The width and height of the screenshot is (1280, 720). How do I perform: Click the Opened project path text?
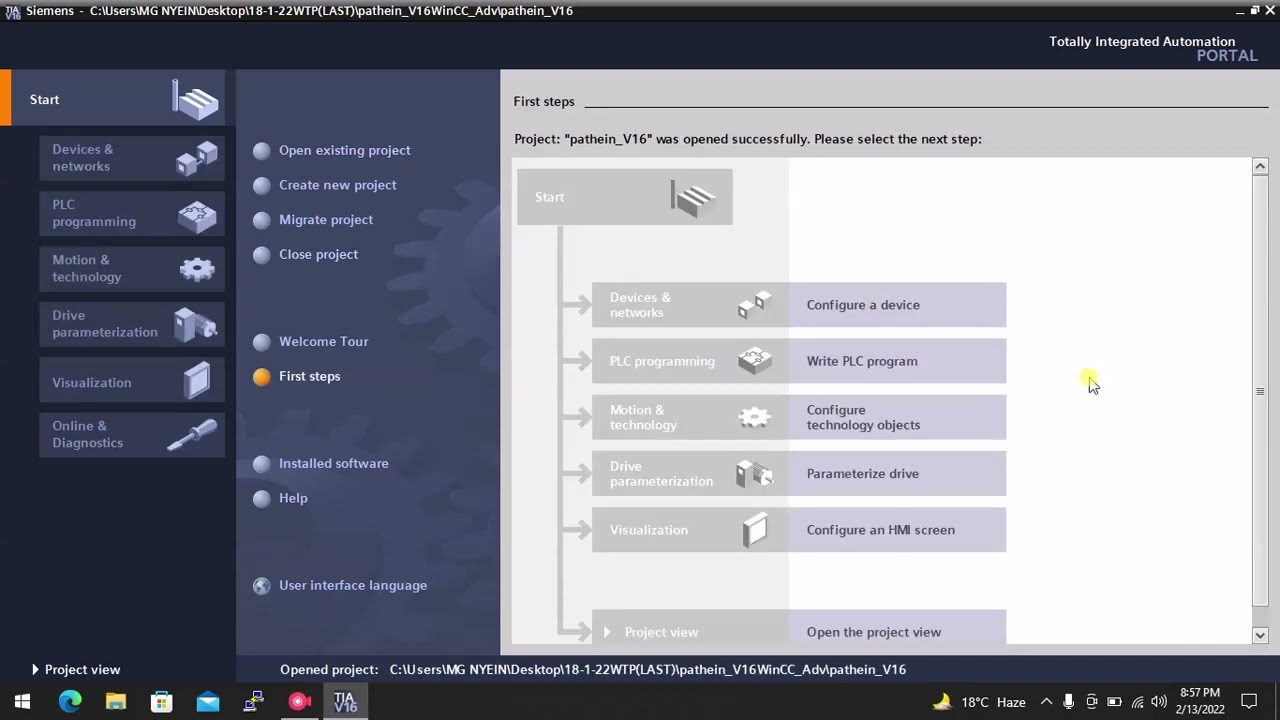(648, 669)
